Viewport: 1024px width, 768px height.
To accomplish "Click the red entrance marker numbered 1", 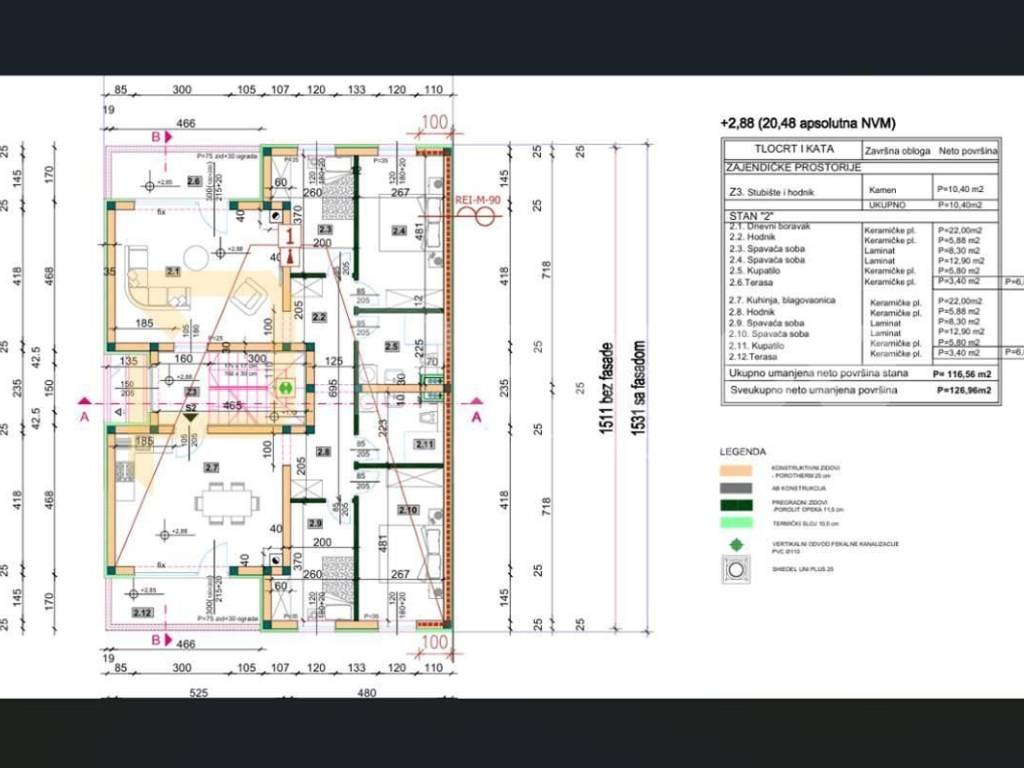I will 289,237.
